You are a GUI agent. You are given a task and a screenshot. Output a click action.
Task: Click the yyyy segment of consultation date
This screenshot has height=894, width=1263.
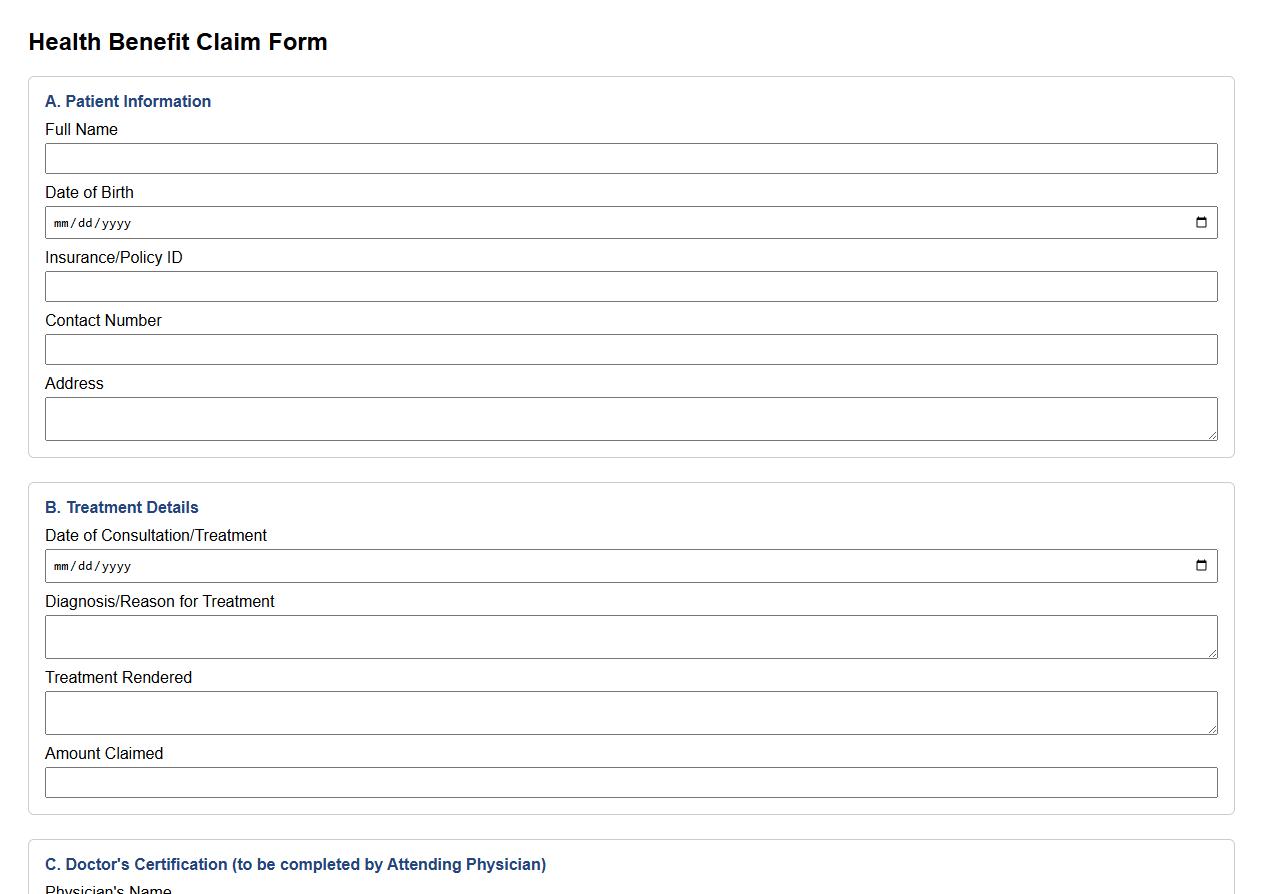click(119, 566)
